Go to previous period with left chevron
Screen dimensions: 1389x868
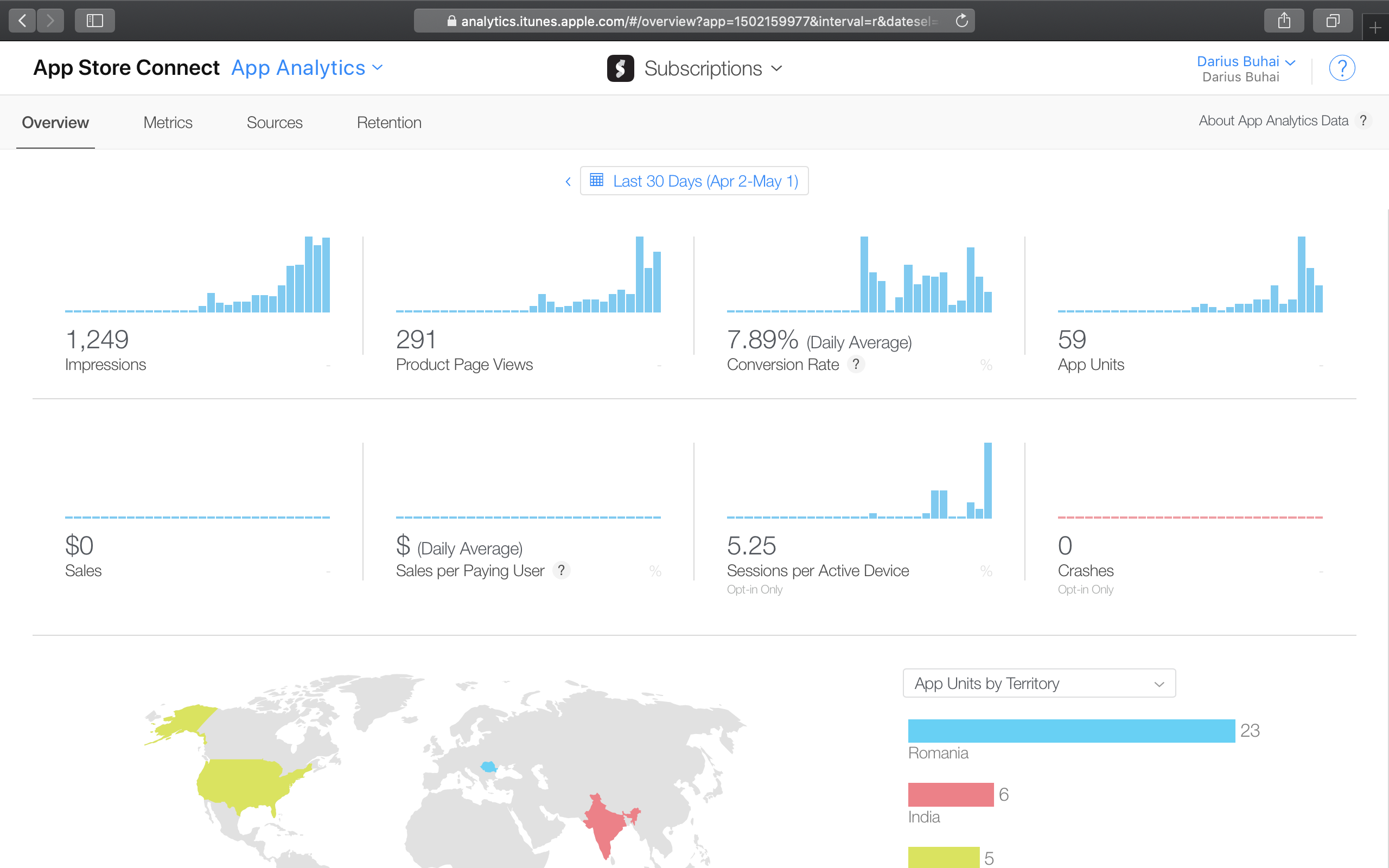click(x=568, y=181)
